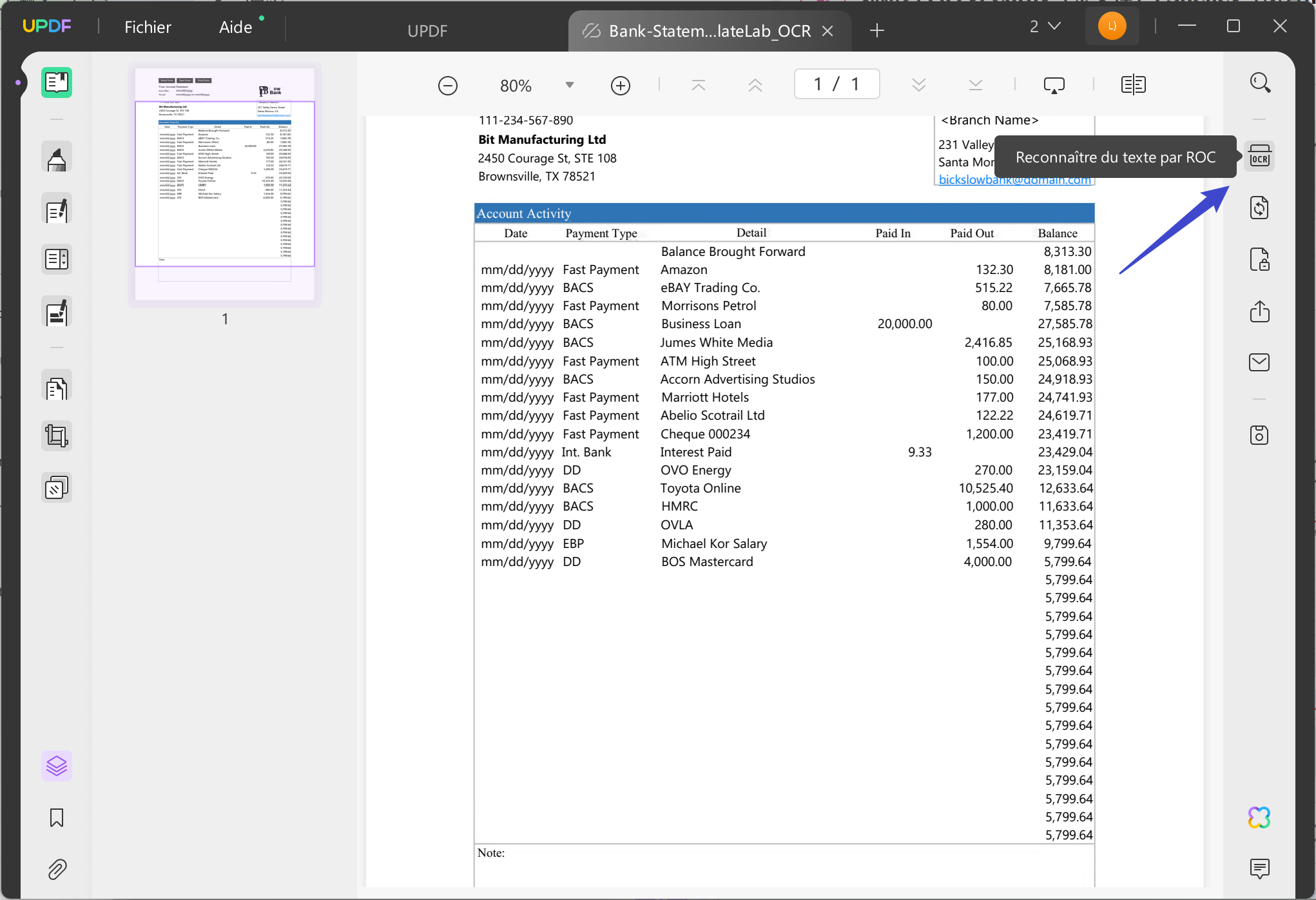Viewport: 1316px width, 900px height.
Task: Go to the first page
Action: pyautogui.click(x=699, y=85)
